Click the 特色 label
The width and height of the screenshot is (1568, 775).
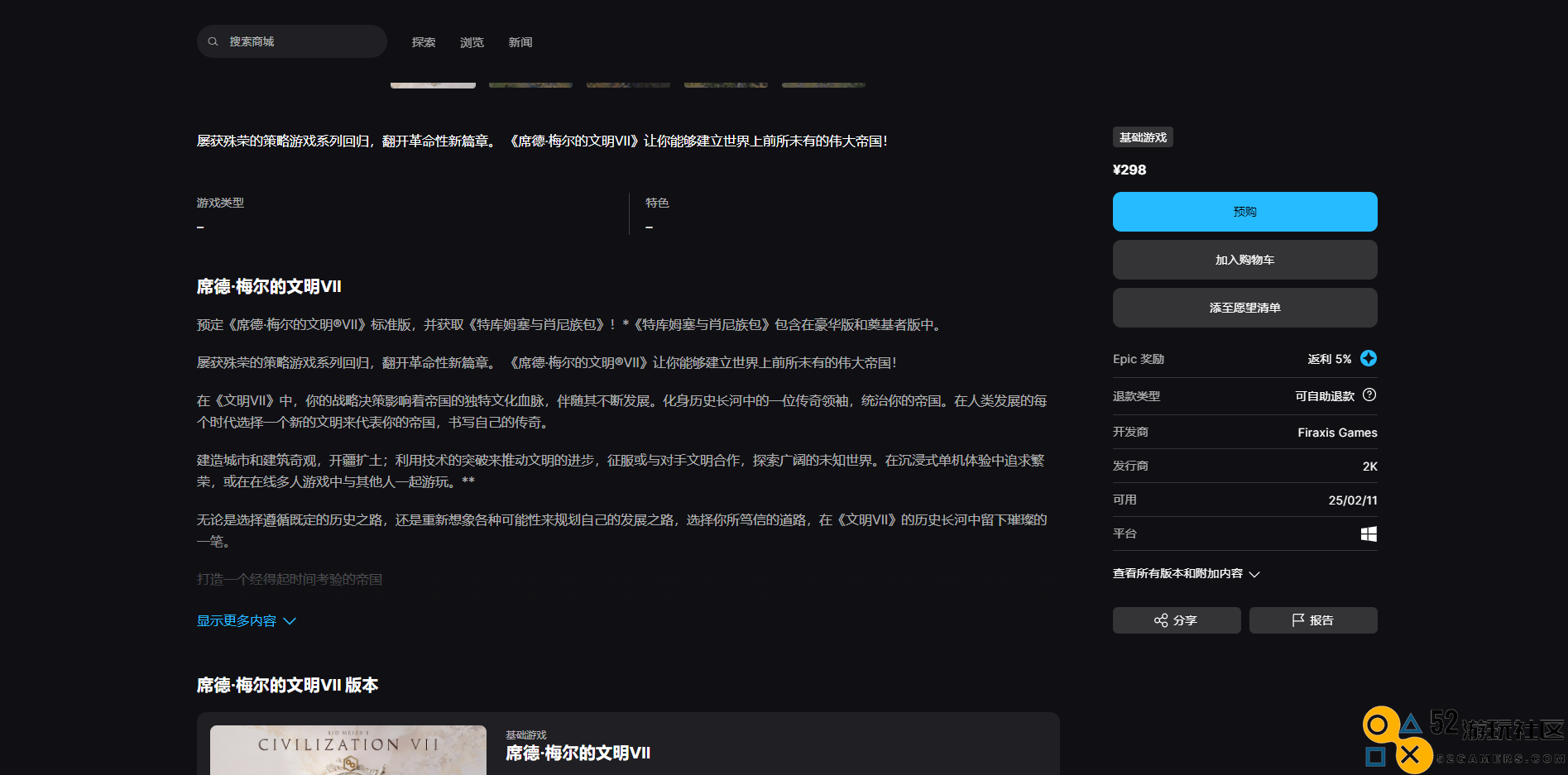click(657, 203)
